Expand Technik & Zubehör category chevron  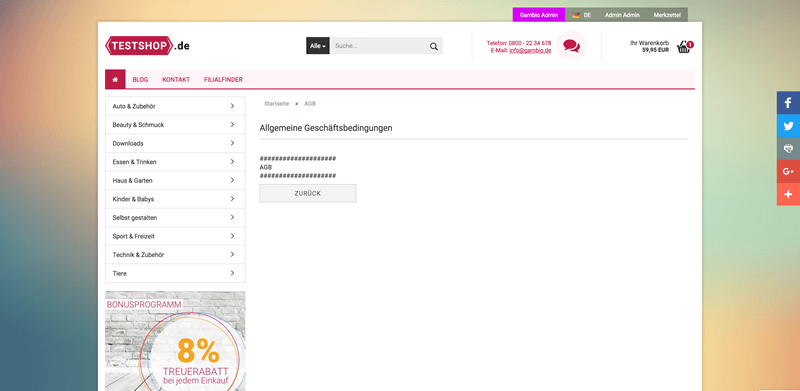point(232,255)
